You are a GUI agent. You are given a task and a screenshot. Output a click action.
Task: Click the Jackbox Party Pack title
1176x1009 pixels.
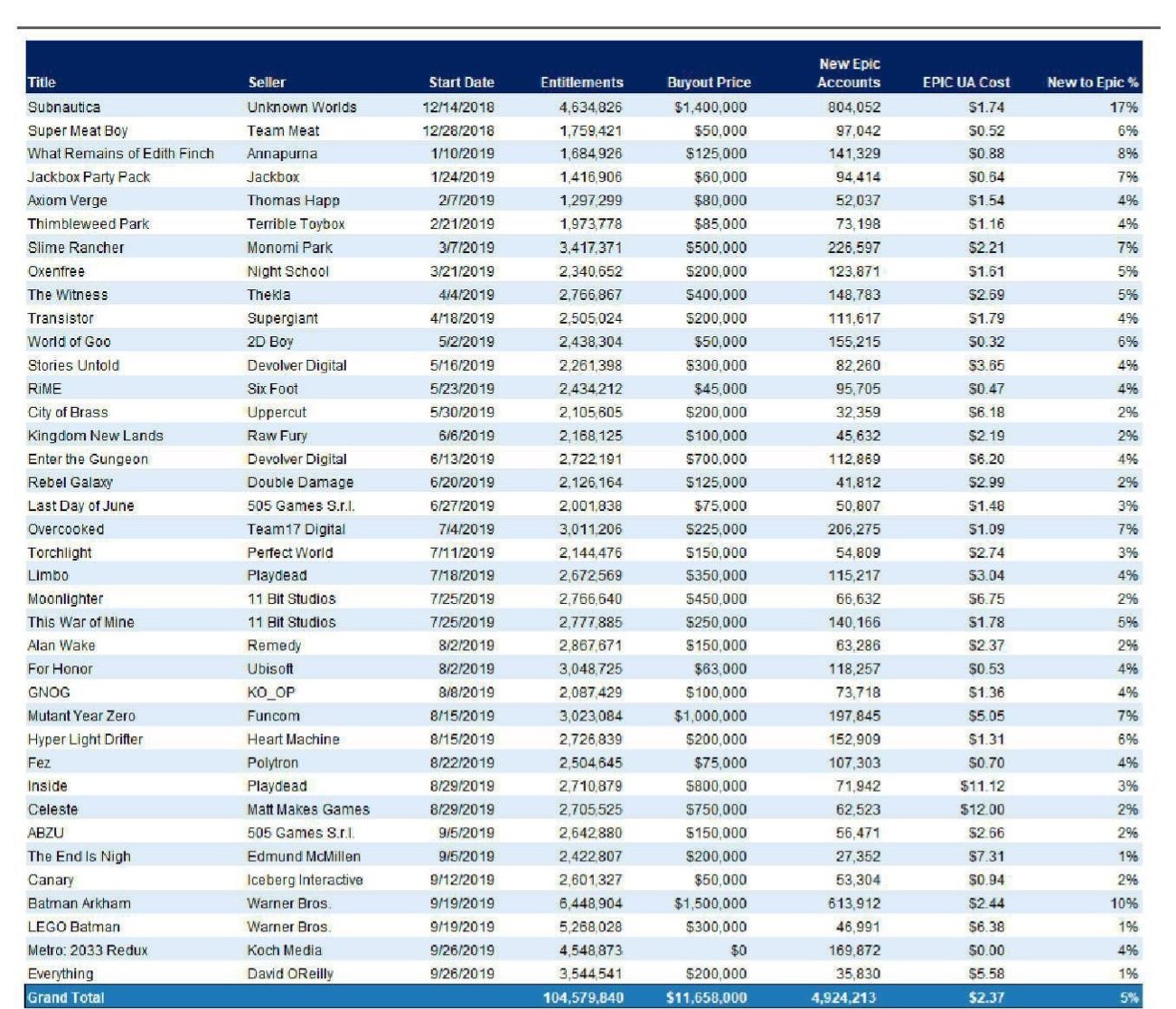point(89,177)
